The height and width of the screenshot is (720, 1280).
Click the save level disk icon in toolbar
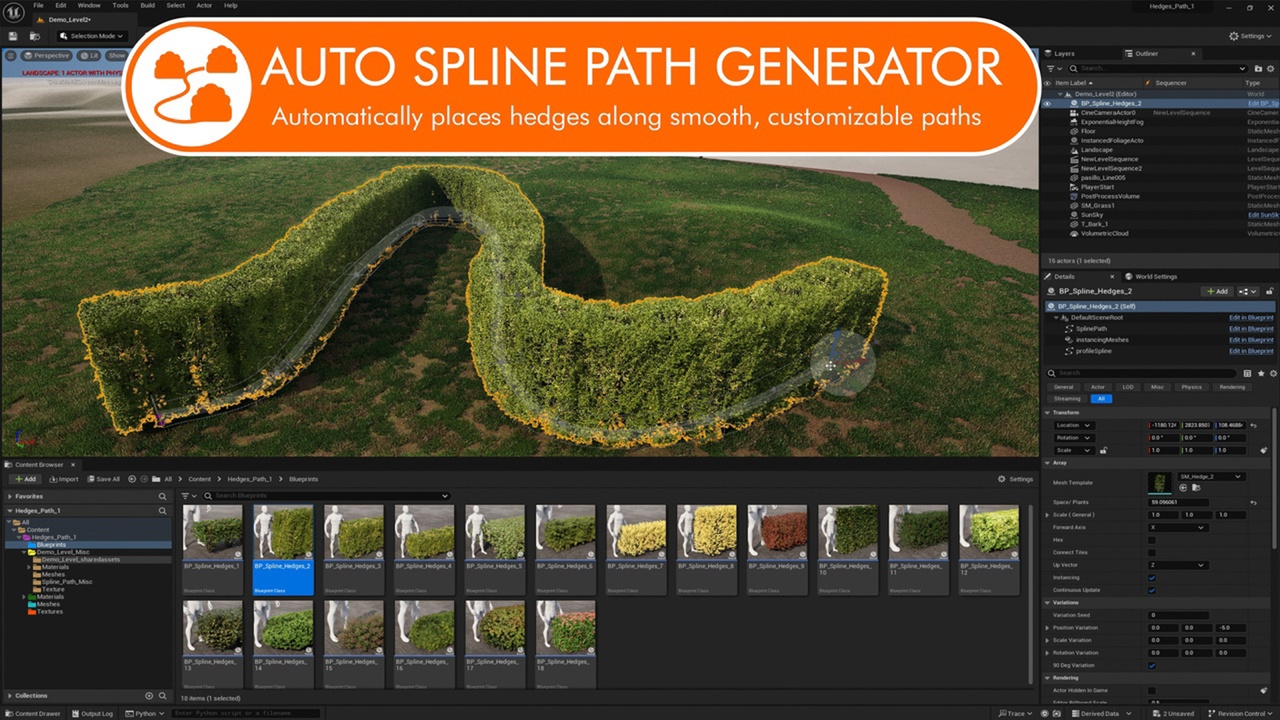(13, 36)
